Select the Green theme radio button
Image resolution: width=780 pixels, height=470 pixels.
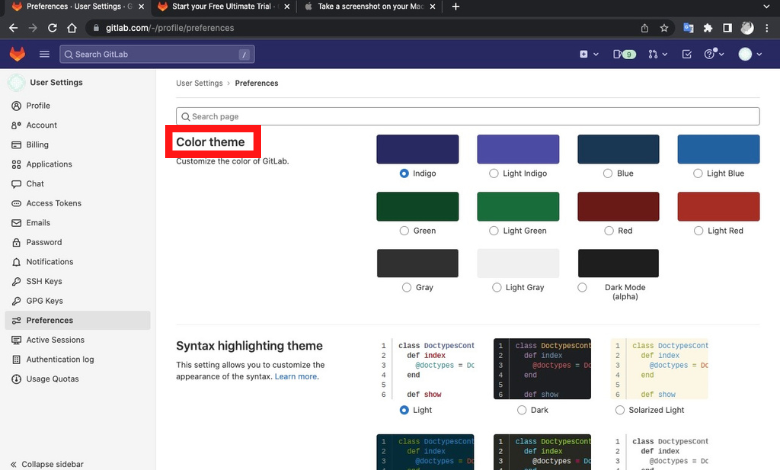[404, 230]
